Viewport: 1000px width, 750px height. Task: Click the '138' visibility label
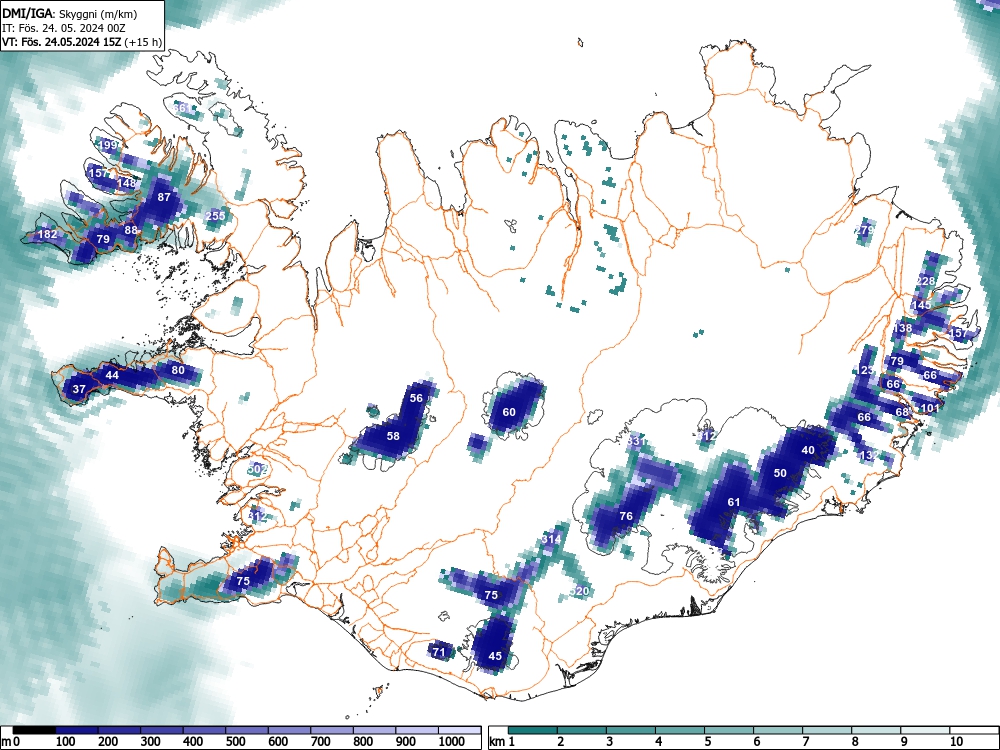pos(902,328)
